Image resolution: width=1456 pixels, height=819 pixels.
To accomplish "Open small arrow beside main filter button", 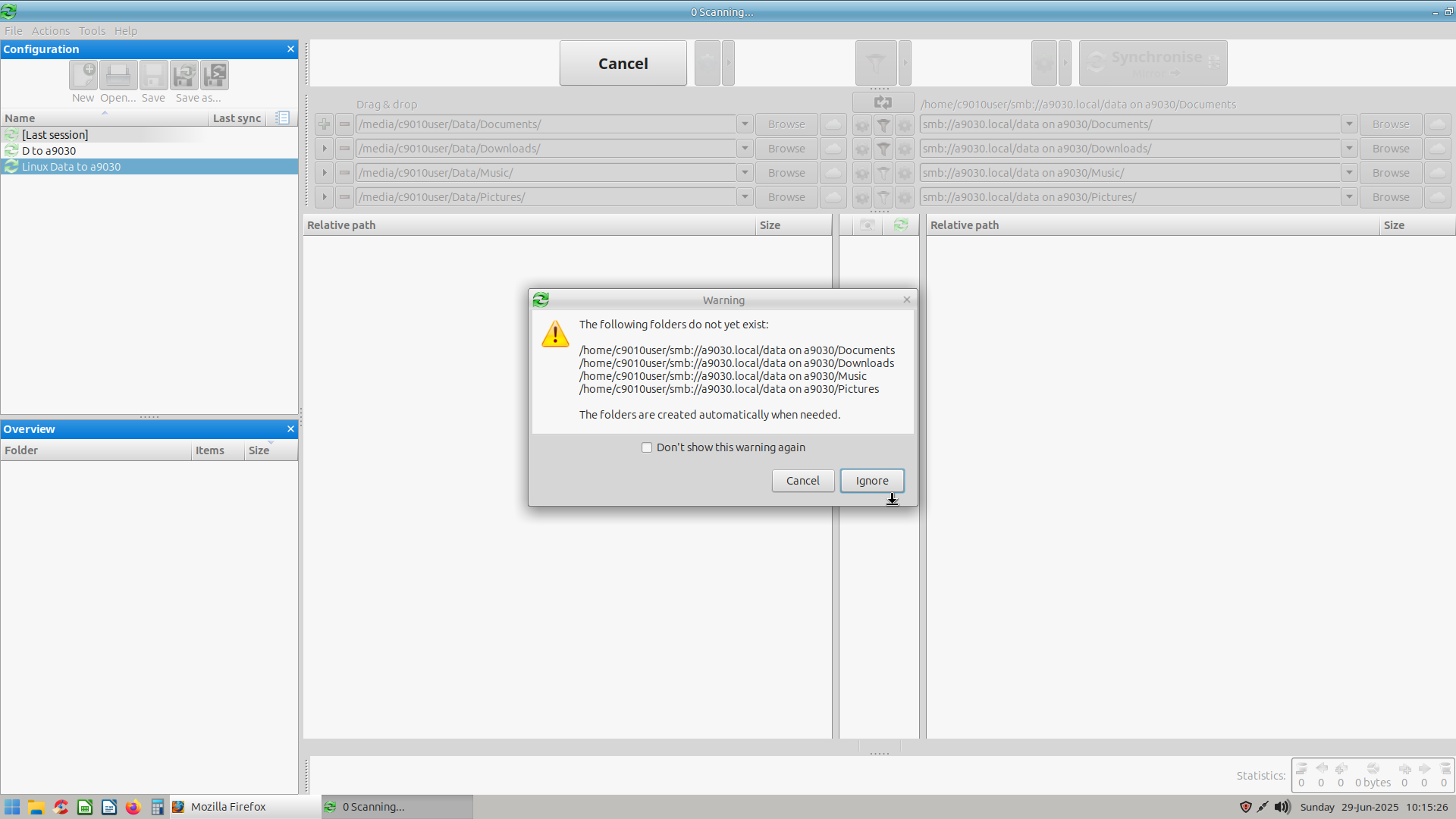I will (905, 63).
